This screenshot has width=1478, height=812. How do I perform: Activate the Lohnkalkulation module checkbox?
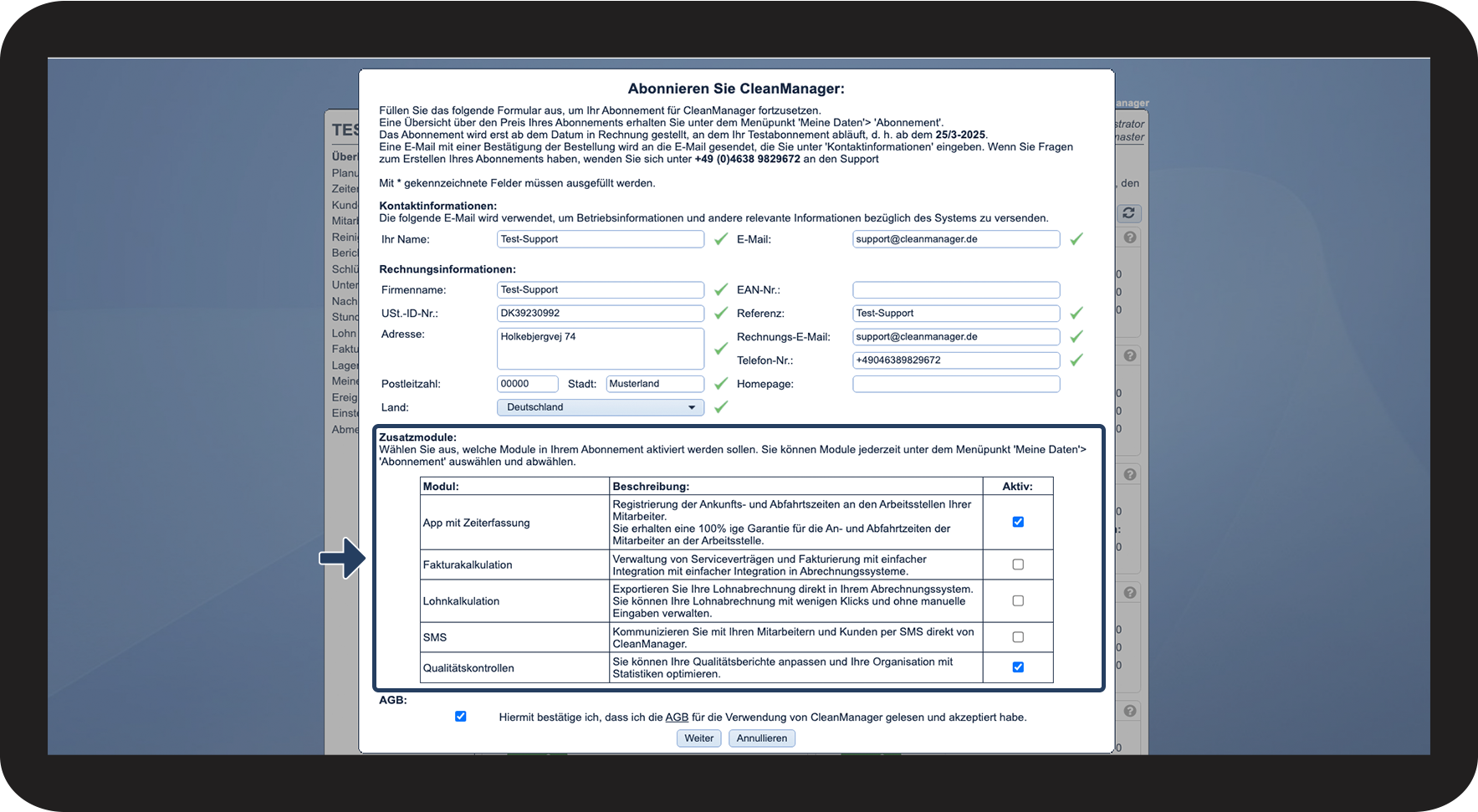click(x=1018, y=600)
